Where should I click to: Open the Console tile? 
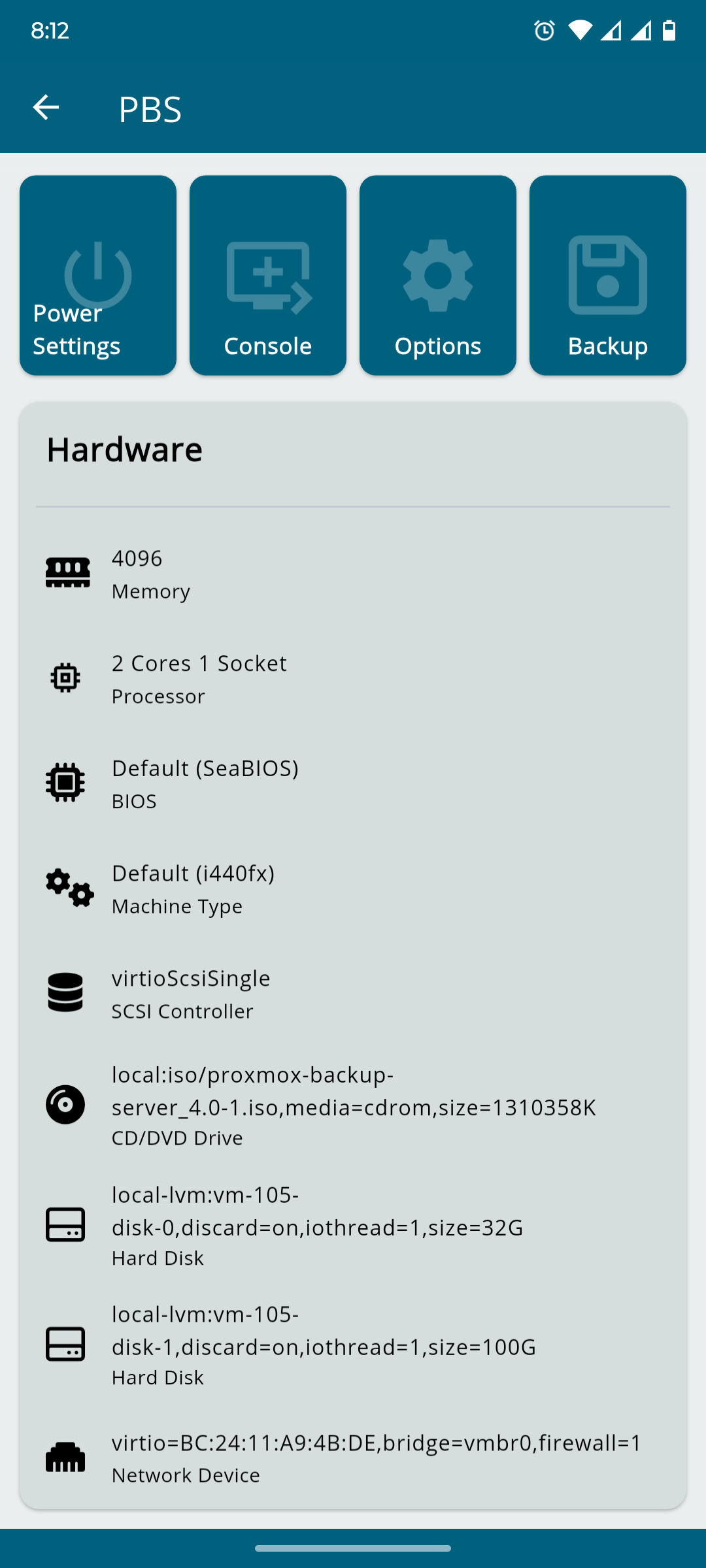coord(268,276)
